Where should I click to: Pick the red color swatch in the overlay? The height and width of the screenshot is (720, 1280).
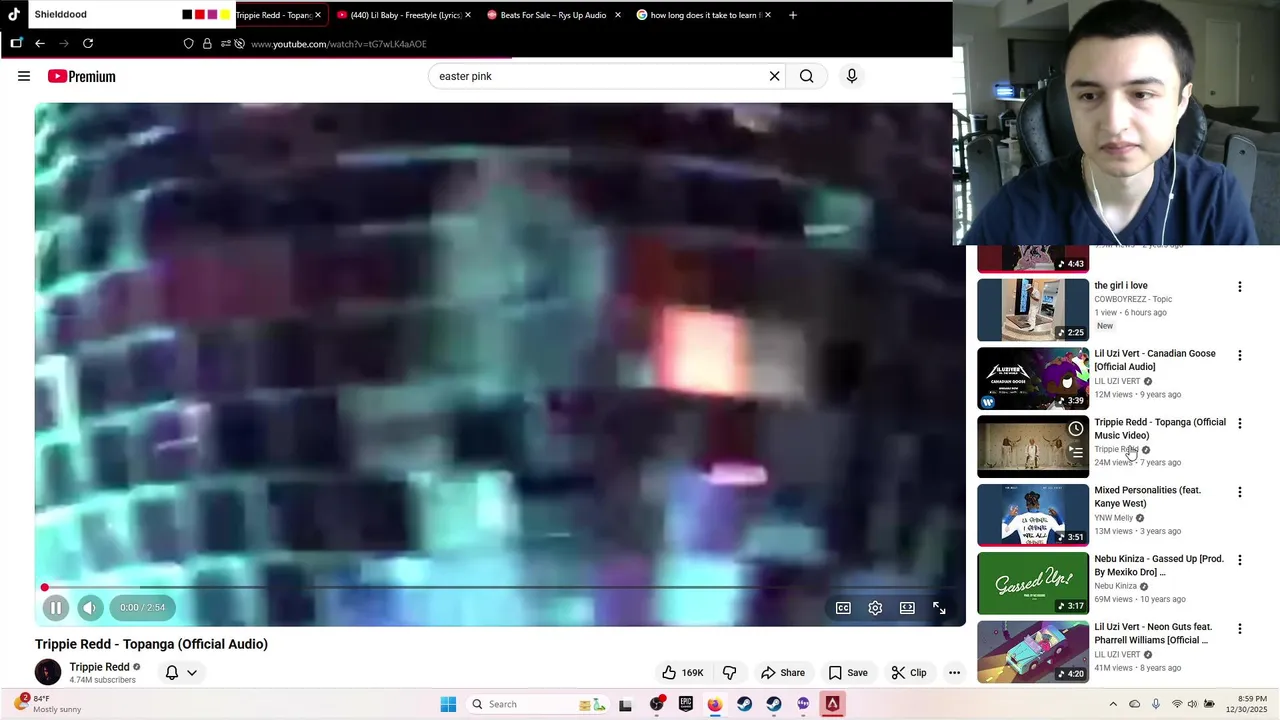click(x=199, y=15)
